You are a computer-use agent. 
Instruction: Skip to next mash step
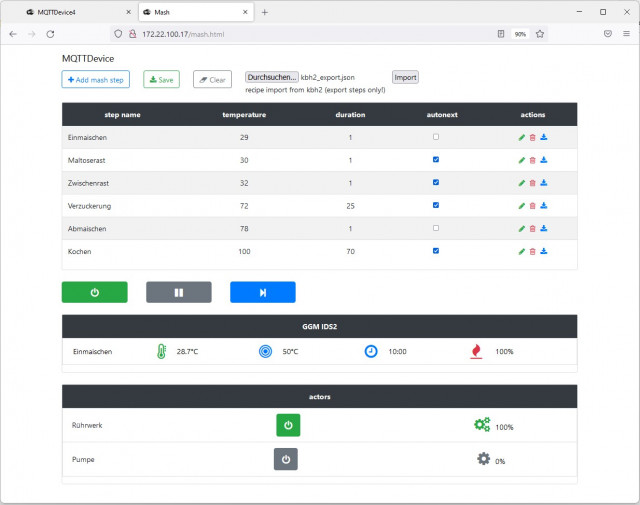263,292
